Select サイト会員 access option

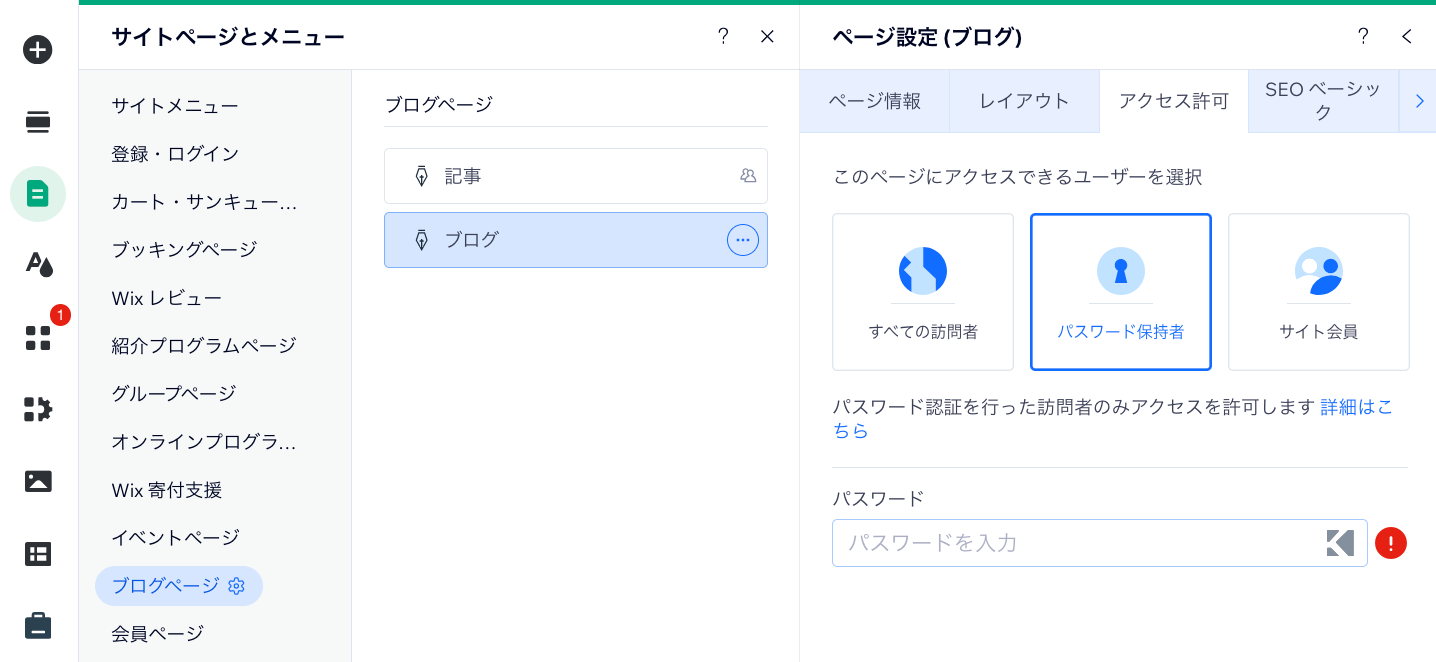tap(1318, 291)
